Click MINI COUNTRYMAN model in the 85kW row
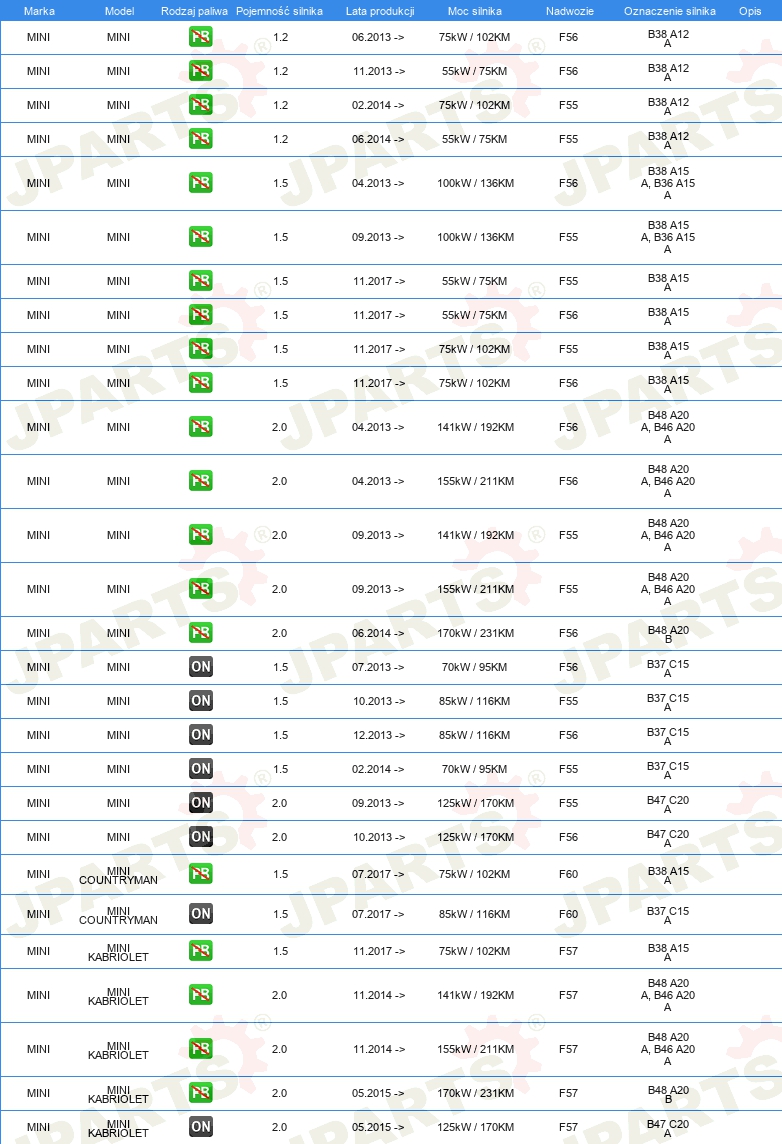This screenshot has width=782, height=1144. click(x=118, y=915)
